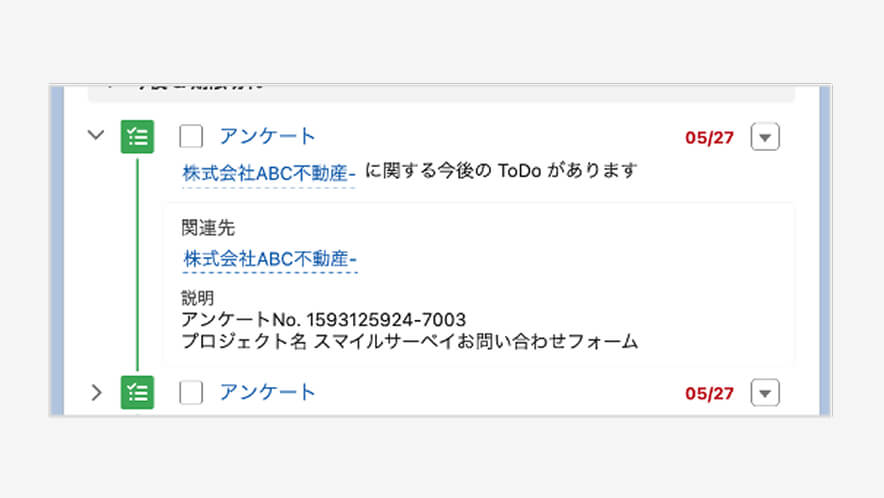Click the first task's 05/27 due date
Image resolution: width=884 pixels, height=498 pixels.
[709, 138]
